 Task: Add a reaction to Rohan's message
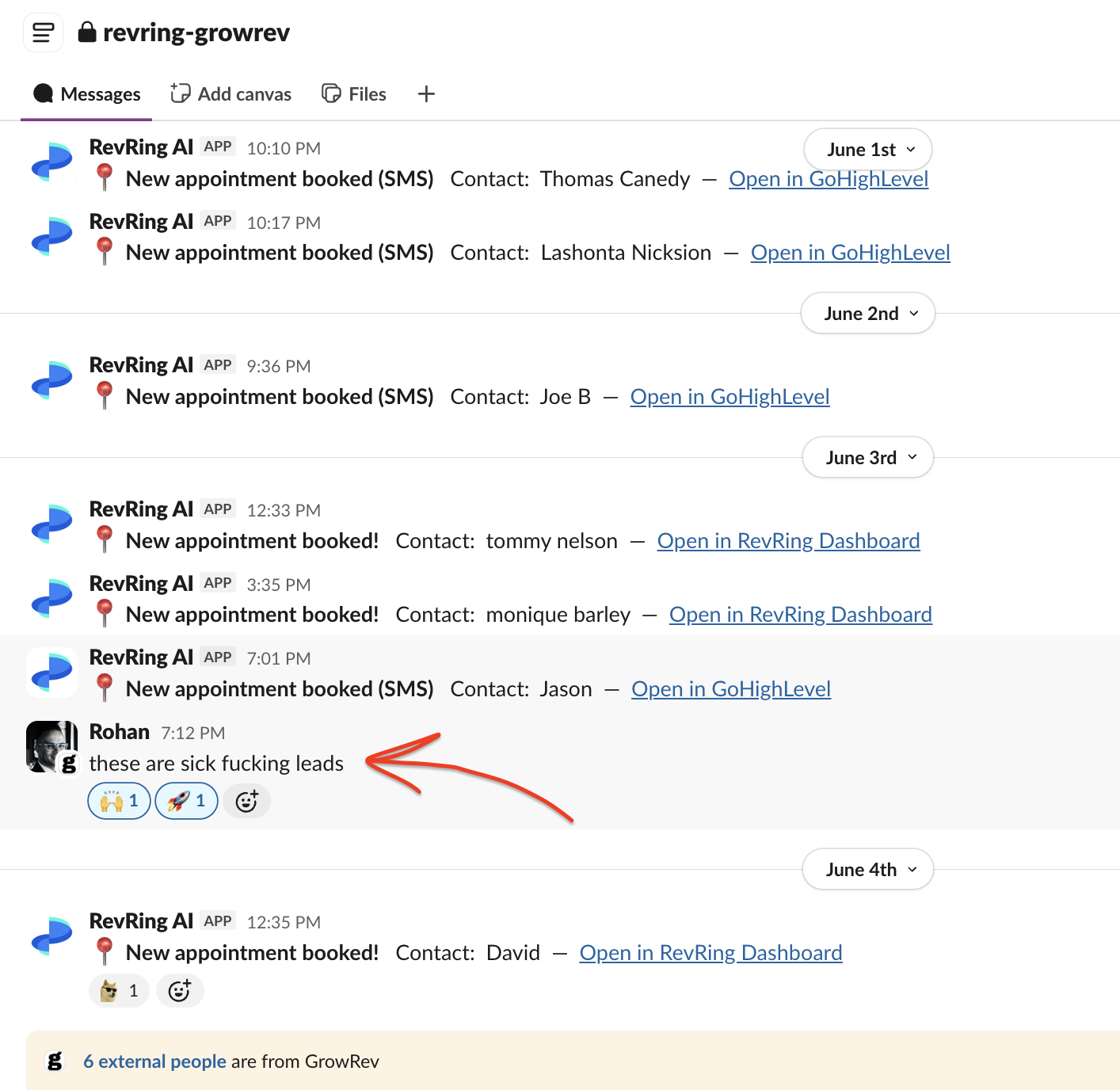click(246, 801)
